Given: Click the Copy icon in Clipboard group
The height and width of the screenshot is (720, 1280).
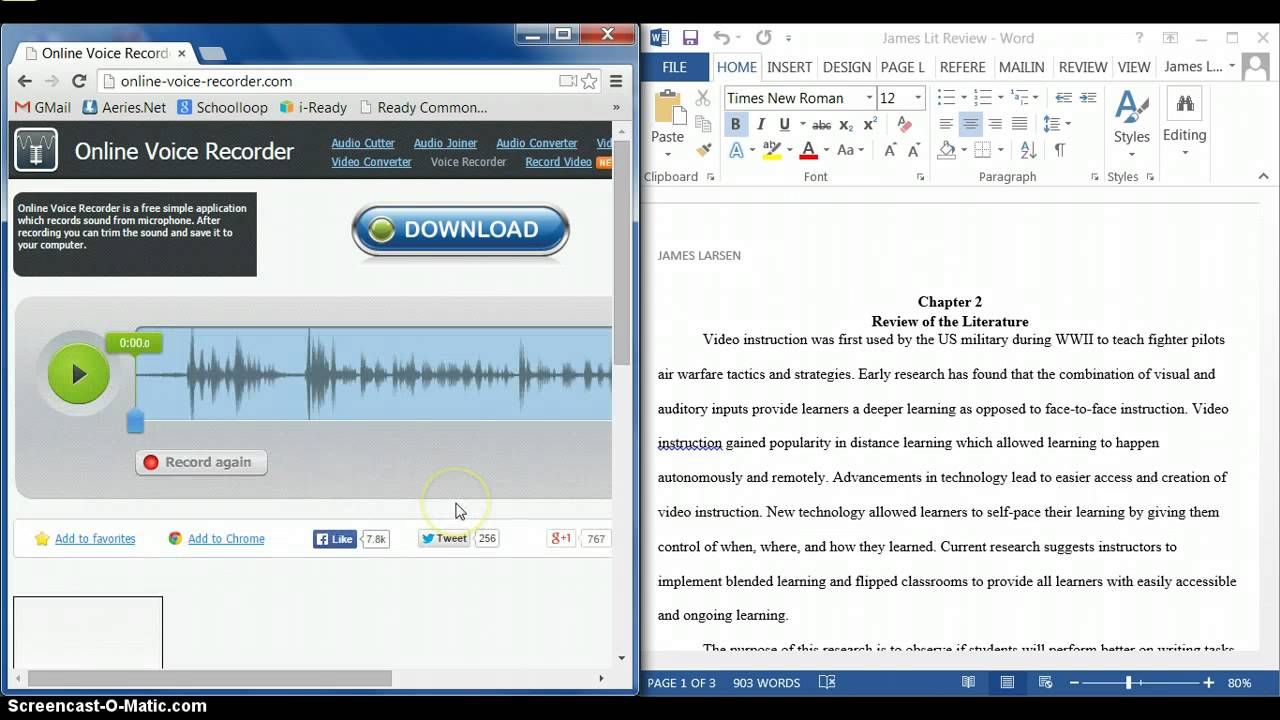Looking at the screenshot, I should (703, 123).
